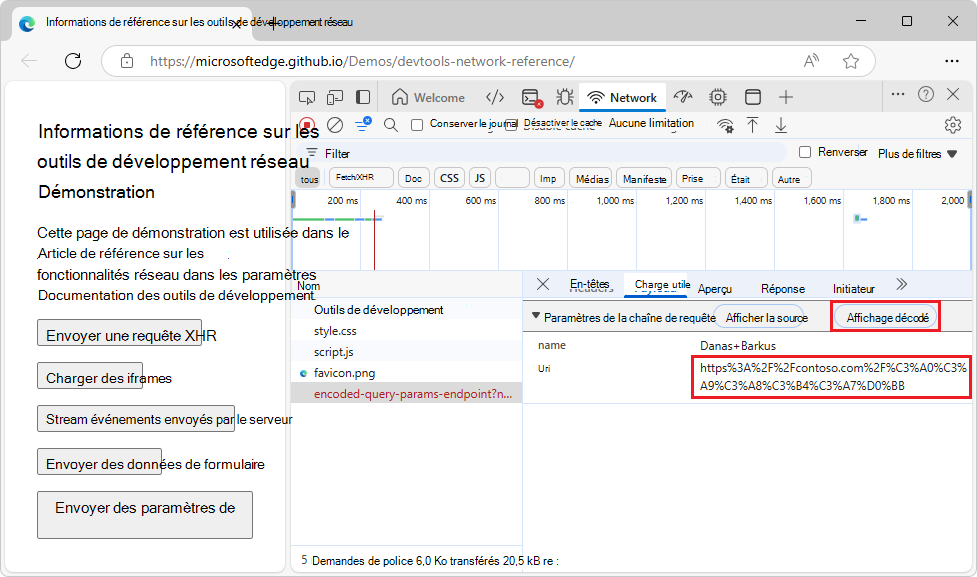Open the Console tool icon
Screen dimensions: 977x577
[531, 98]
